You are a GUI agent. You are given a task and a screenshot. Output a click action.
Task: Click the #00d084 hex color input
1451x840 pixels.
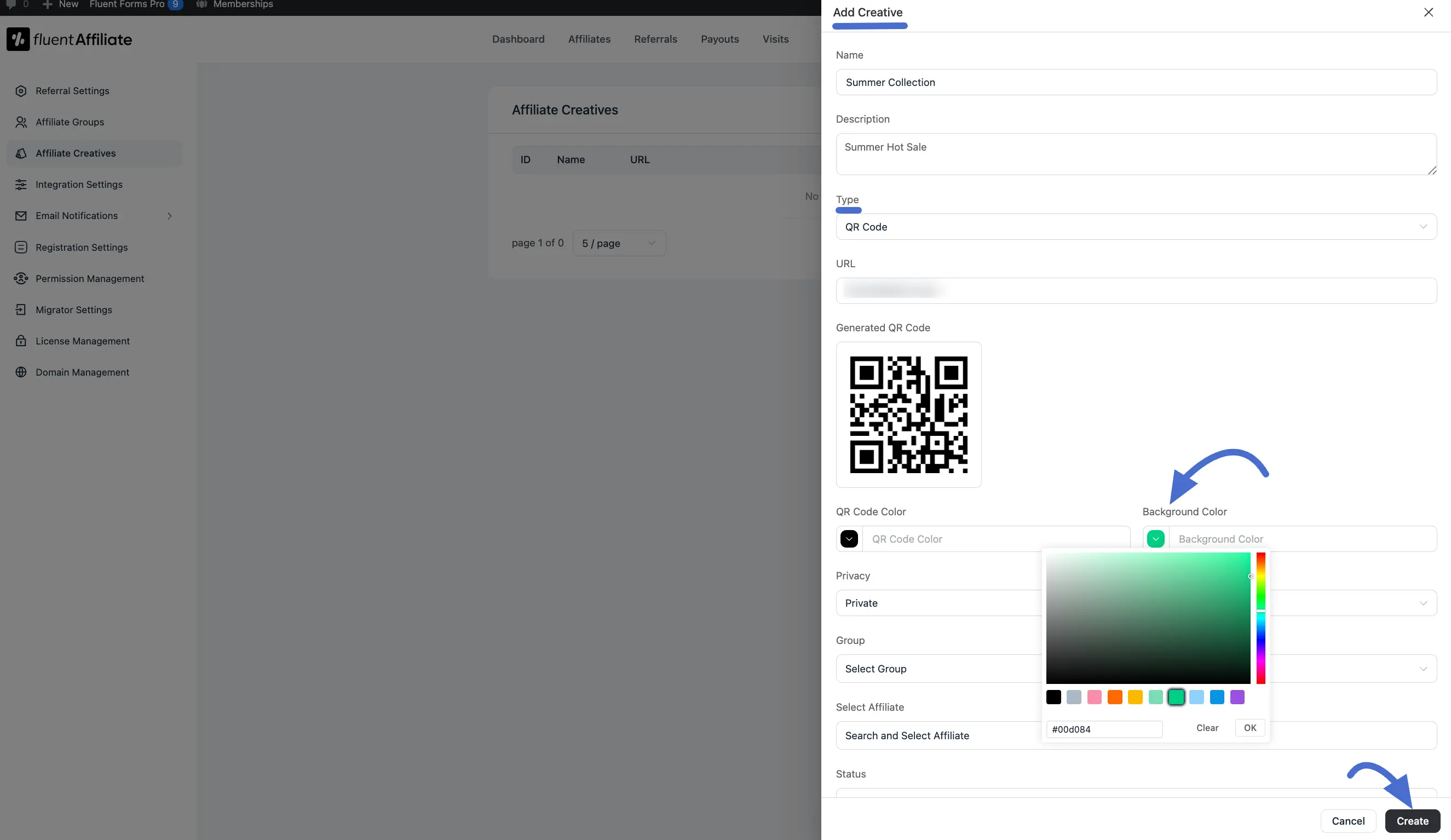1105,729
